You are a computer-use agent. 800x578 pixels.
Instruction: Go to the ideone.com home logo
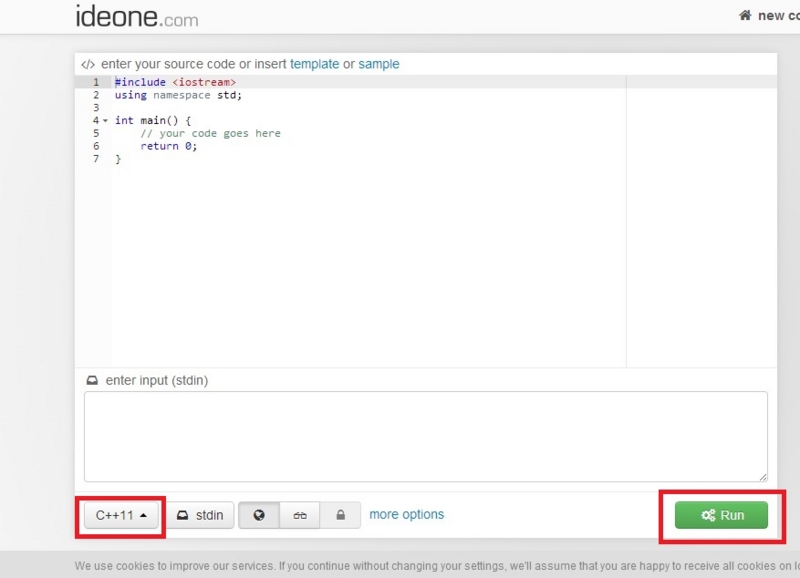pos(137,17)
